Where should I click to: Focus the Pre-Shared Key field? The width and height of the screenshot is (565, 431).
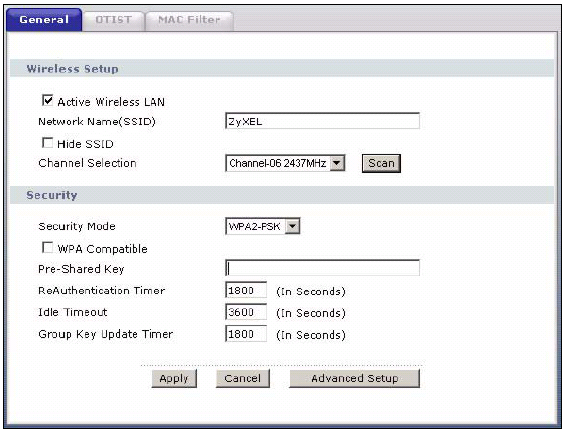(x=322, y=268)
